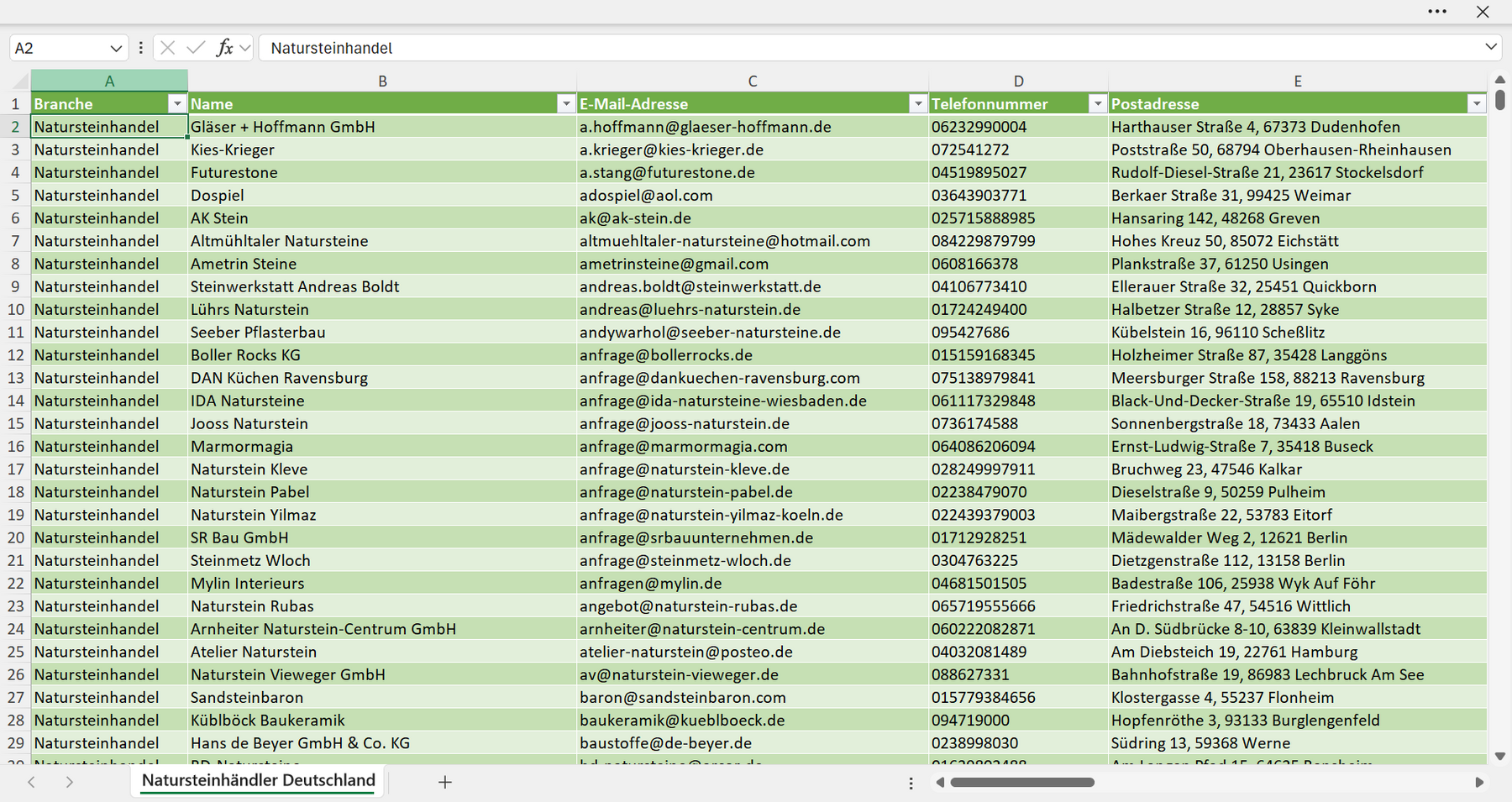Select row 12 header
This screenshot has height=802, width=1512.
pos(15,355)
